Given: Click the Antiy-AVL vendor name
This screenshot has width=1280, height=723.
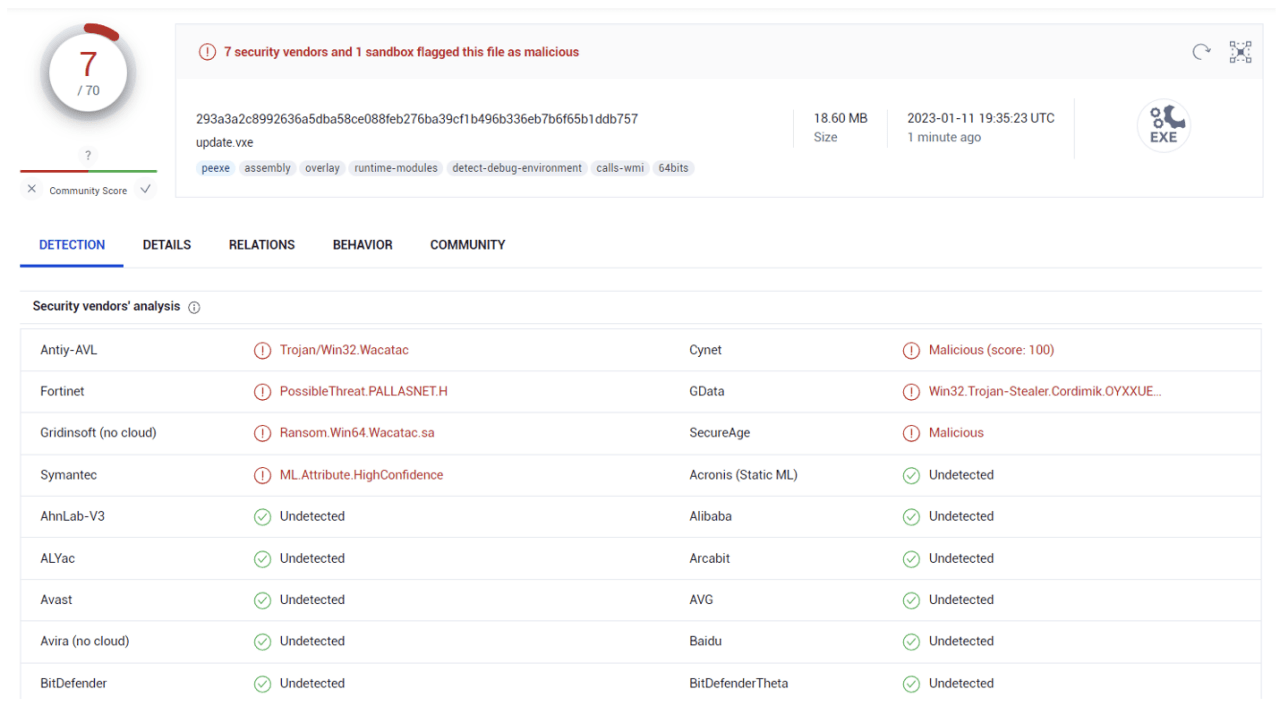Looking at the screenshot, I should [69, 350].
